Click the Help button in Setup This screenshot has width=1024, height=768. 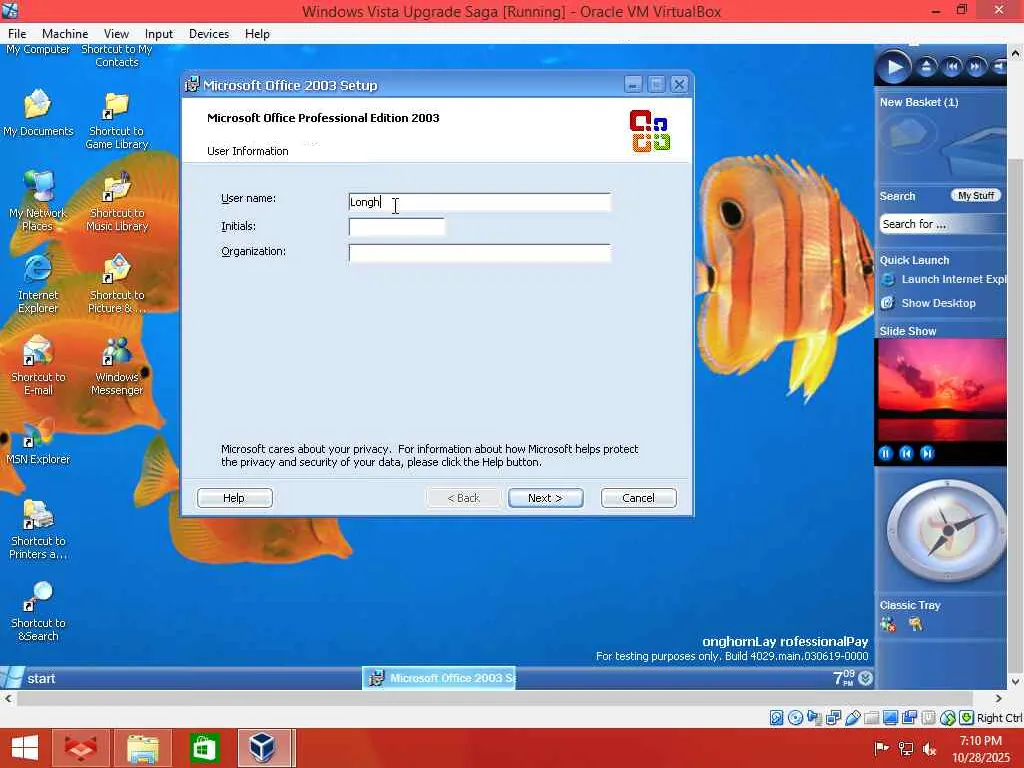coord(234,498)
